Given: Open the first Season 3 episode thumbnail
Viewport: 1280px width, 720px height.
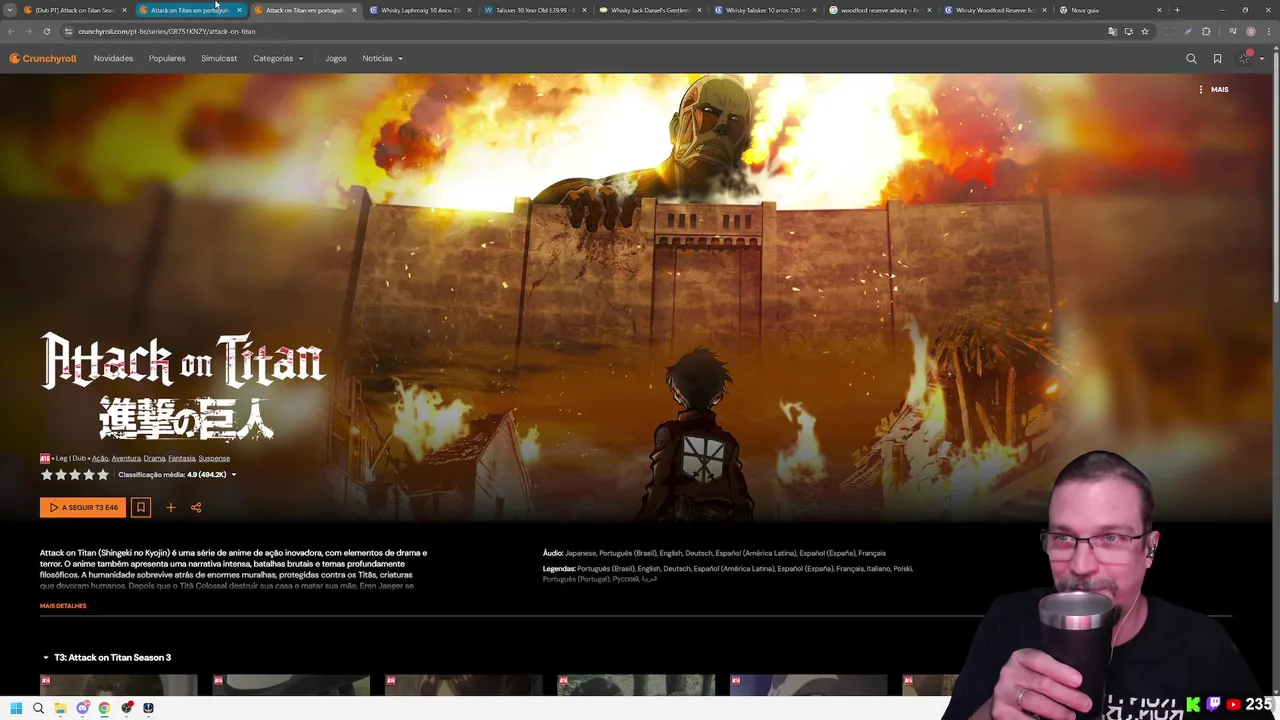Looking at the screenshot, I should 118,684.
